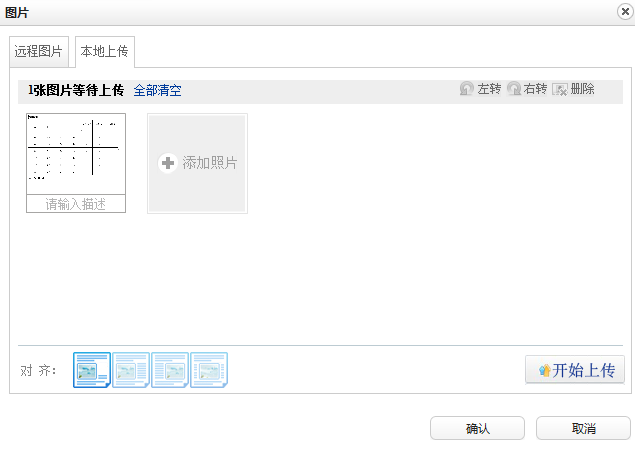Image resolution: width=635 pixels, height=455 pixels.
Task: Choose the centered image alignment icon
Action: tap(208, 370)
